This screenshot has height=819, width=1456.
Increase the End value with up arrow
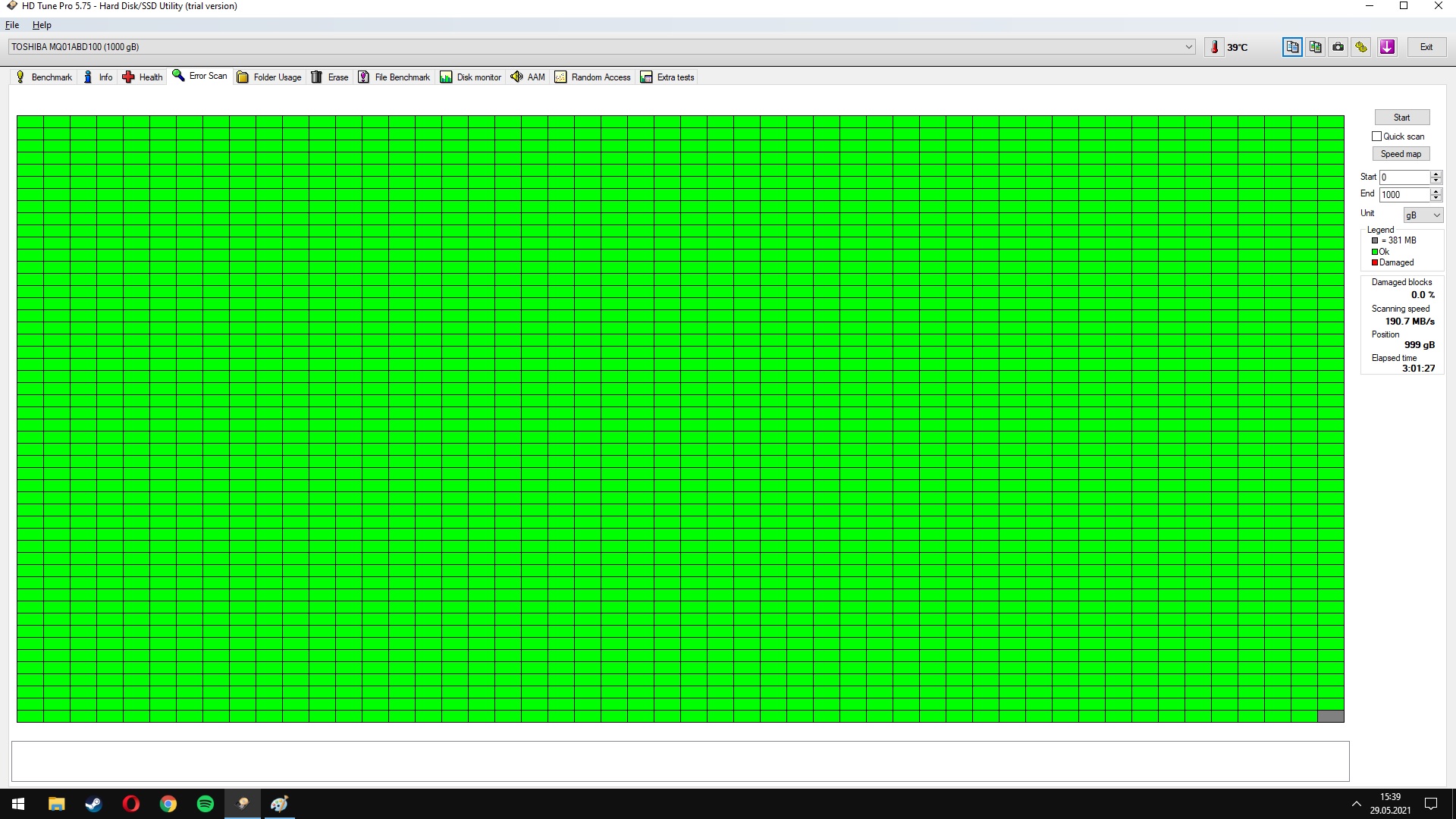point(1436,191)
